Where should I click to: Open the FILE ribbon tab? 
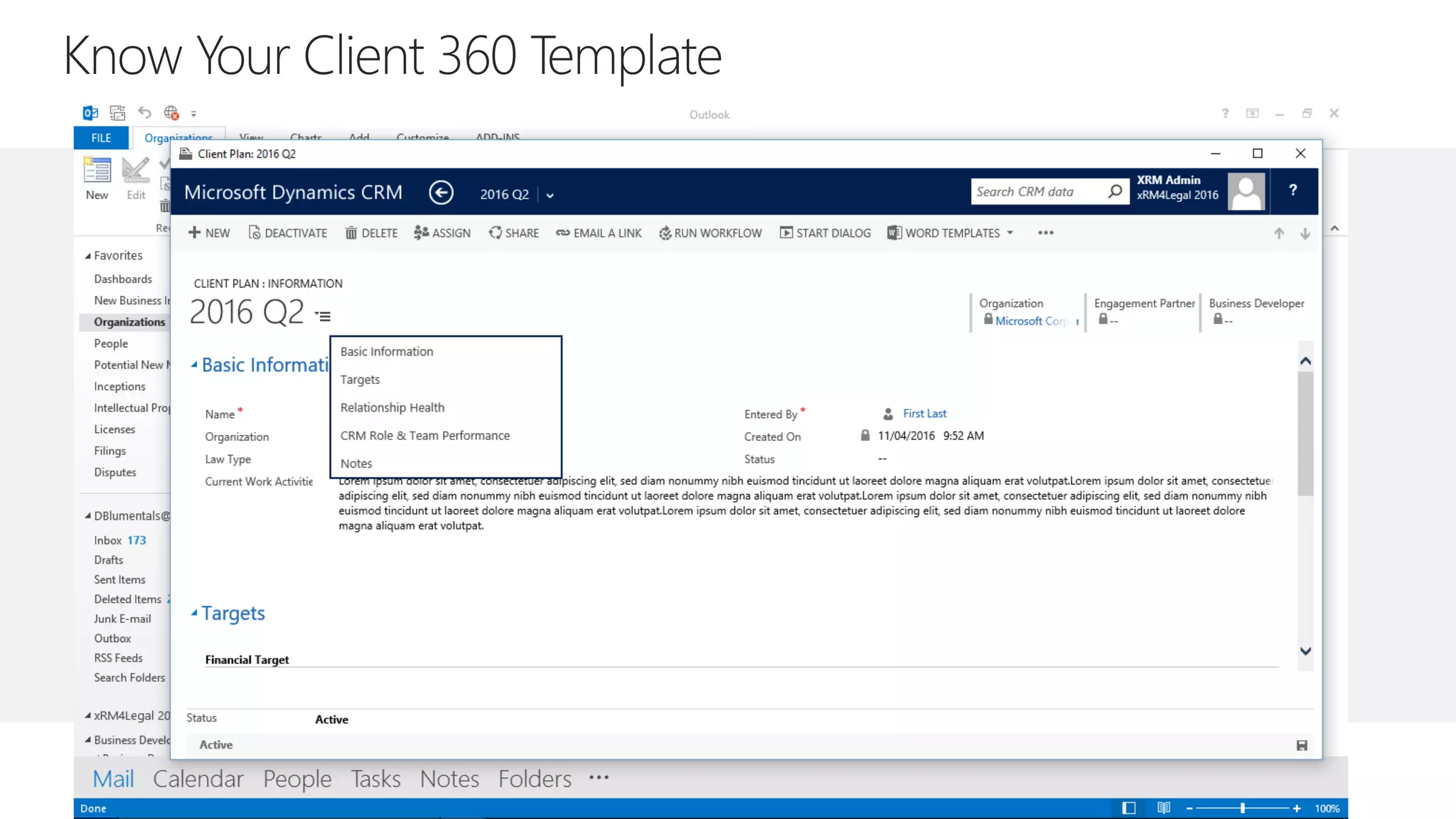[x=101, y=138]
